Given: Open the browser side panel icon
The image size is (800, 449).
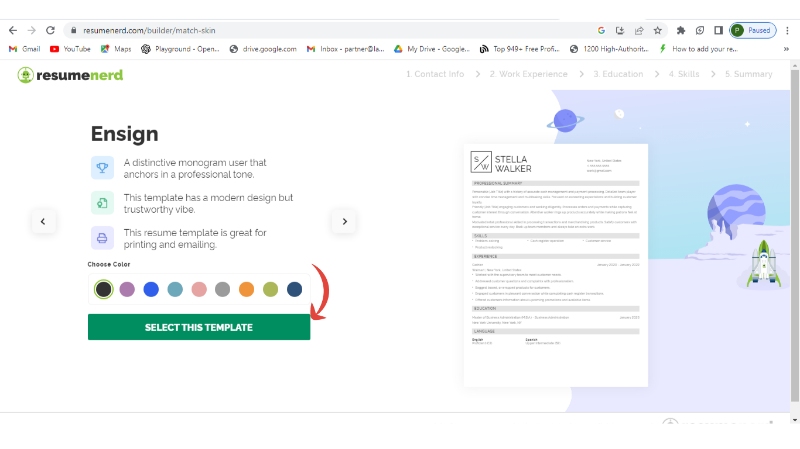Looking at the screenshot, I should coord(718,31).
